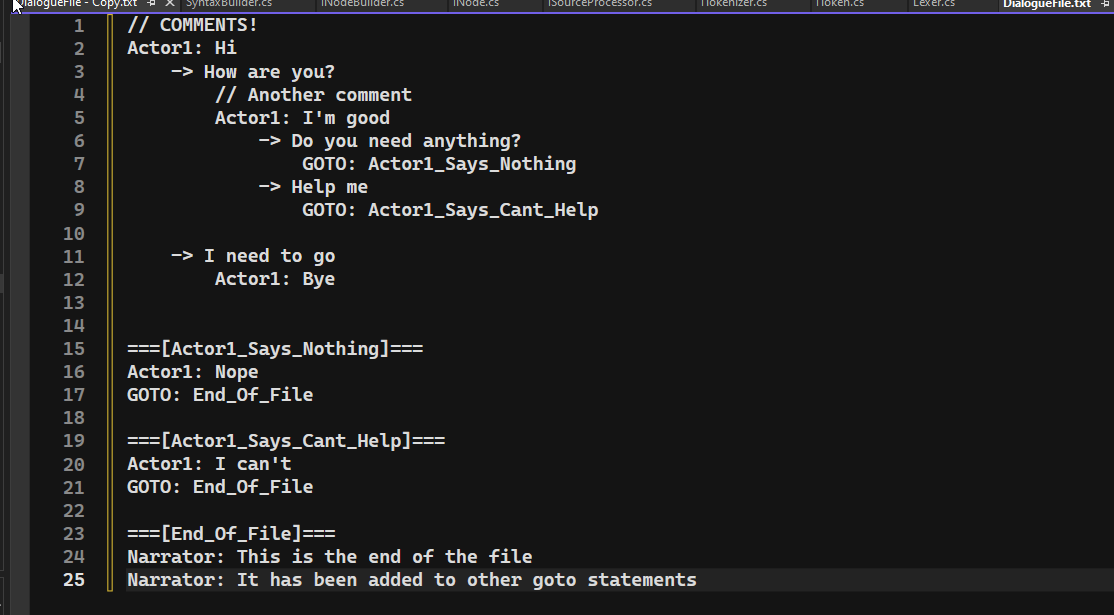Open the Tokenizer.cs tab
1114x615 pixels.
click(733, 4)
